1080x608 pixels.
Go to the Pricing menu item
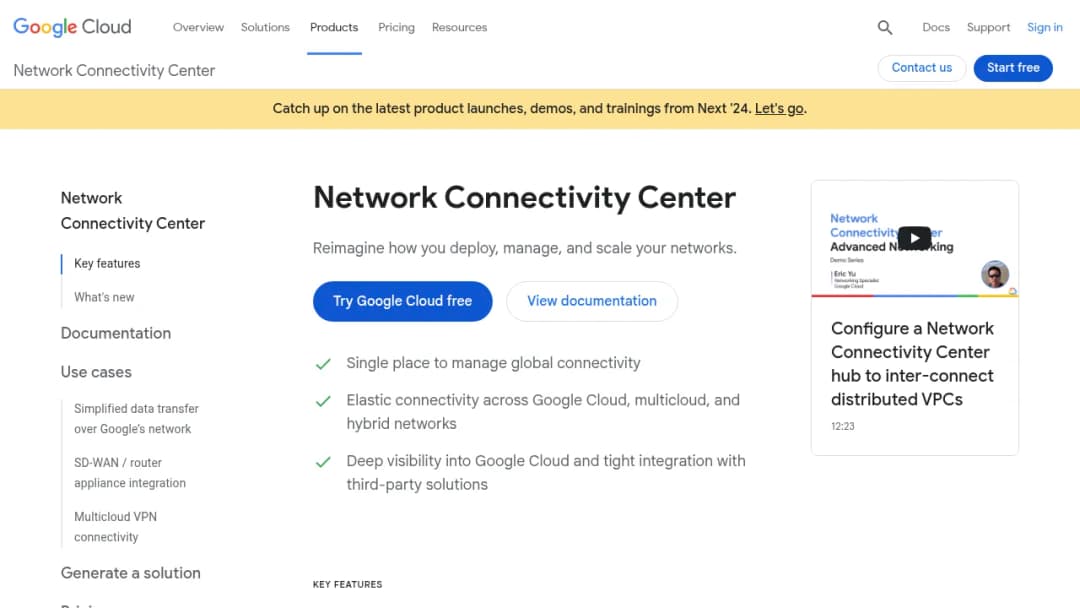[396, 28]
